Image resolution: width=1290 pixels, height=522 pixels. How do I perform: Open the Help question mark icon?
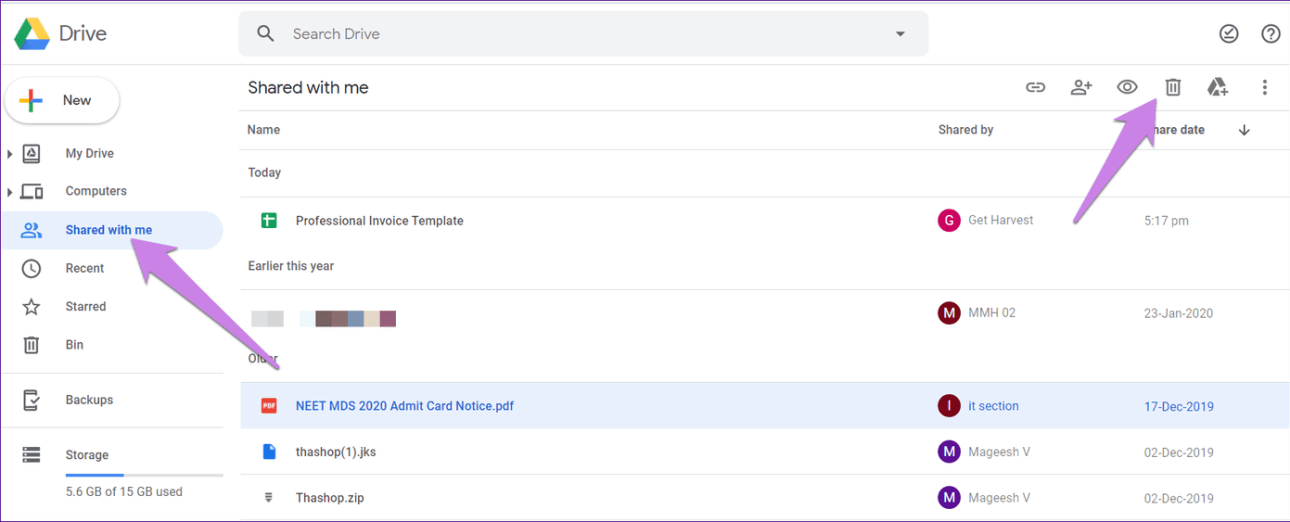pos(1270,34)
